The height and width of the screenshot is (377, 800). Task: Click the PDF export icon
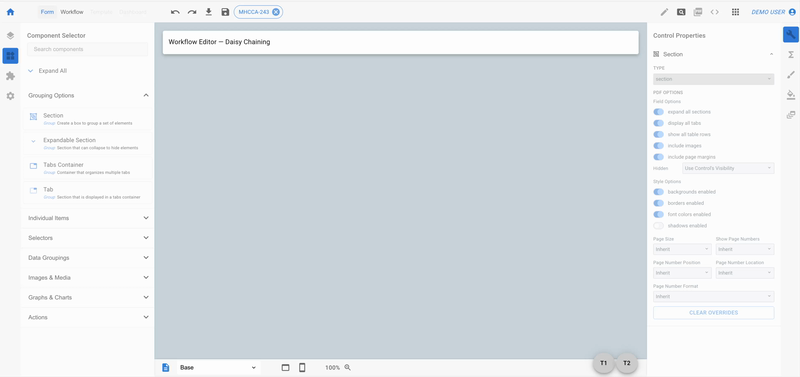[698, 12]
